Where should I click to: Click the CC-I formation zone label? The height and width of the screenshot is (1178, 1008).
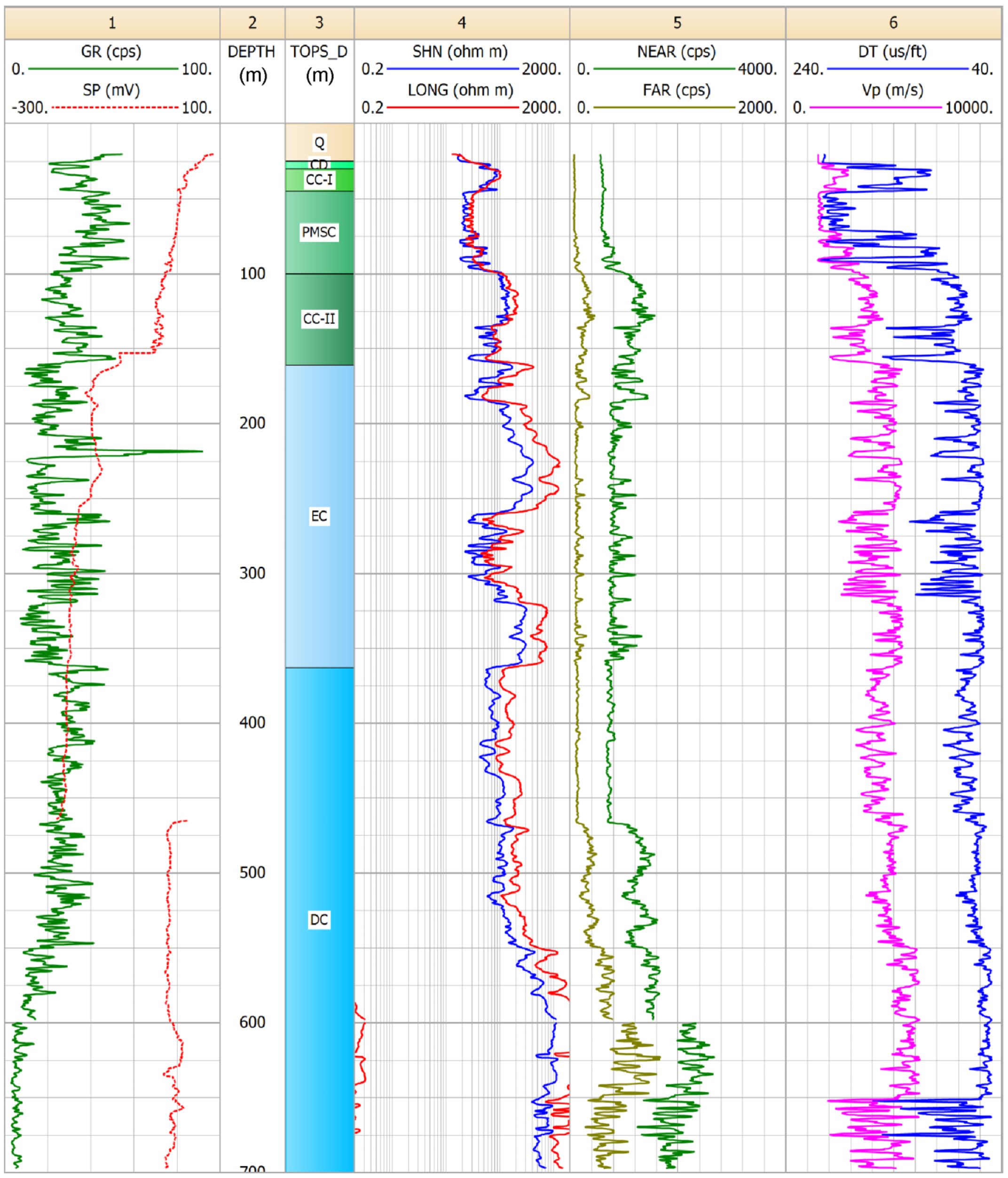coord(319,180)
